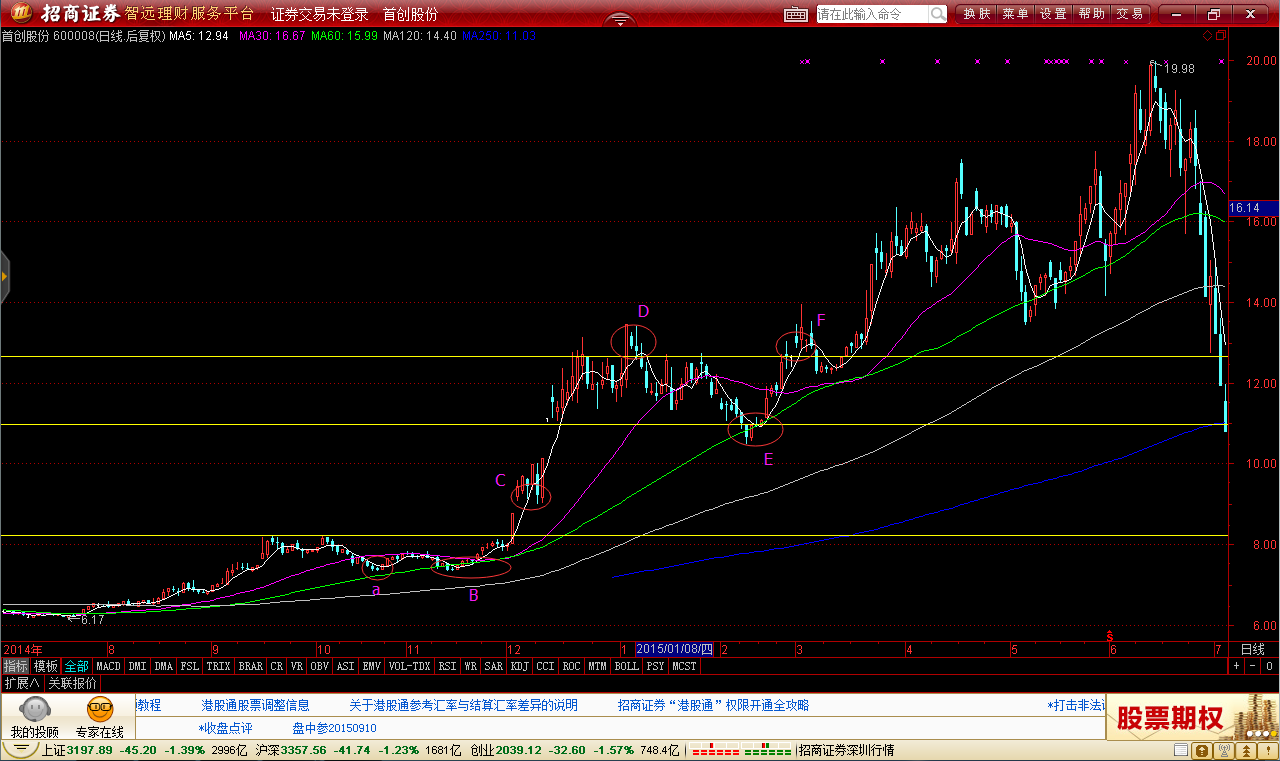Switch to the EMV indicator
This screenshot has width=1280, height=761.
pyautogui.click(x=372, y=666)
